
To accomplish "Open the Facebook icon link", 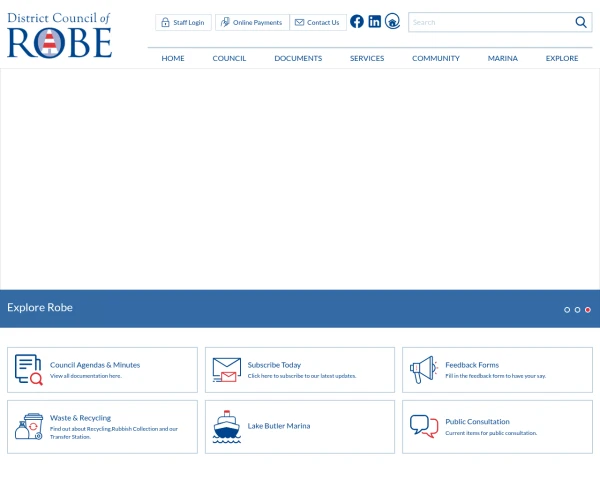I will point(357,21).
